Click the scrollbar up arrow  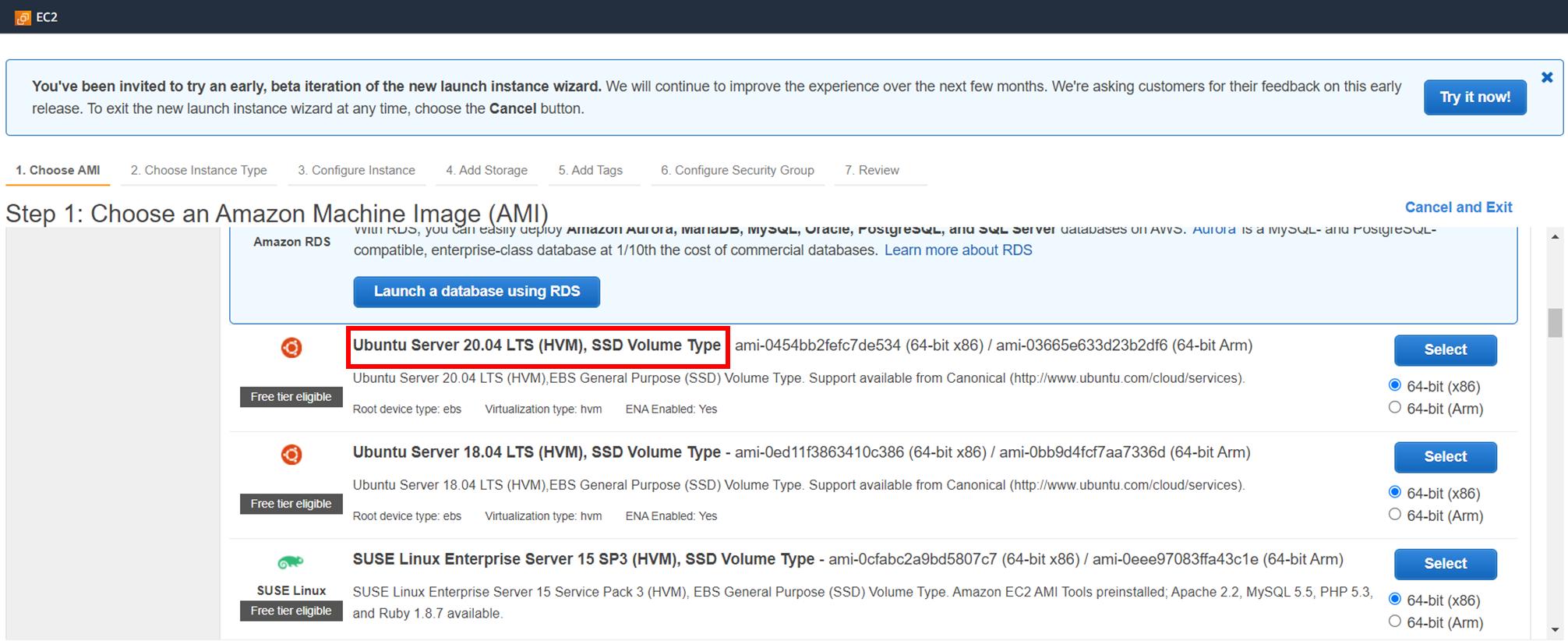(x=1555, y=237)
